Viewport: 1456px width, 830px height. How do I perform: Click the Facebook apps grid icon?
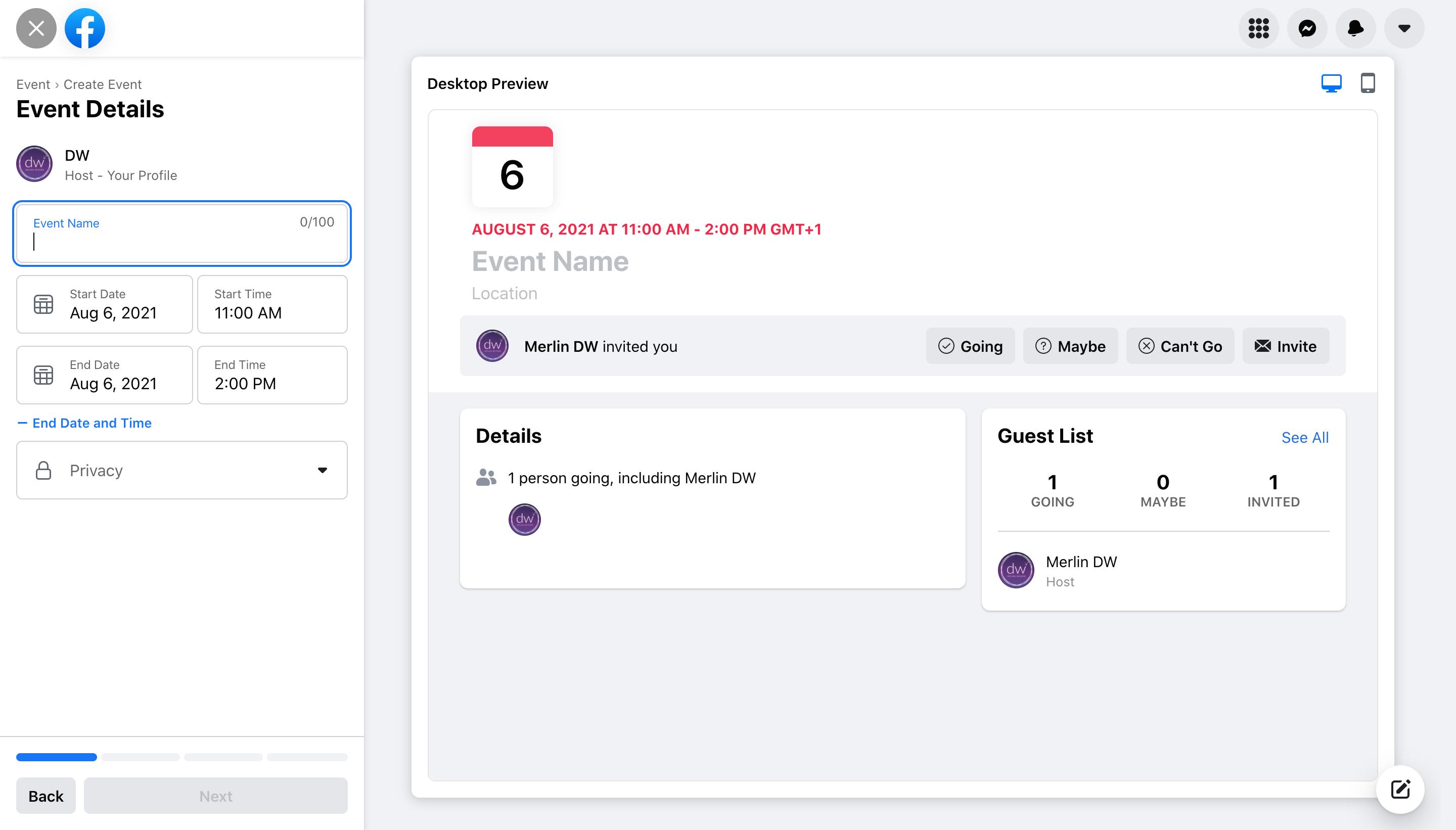click(x=1258, y=27)
